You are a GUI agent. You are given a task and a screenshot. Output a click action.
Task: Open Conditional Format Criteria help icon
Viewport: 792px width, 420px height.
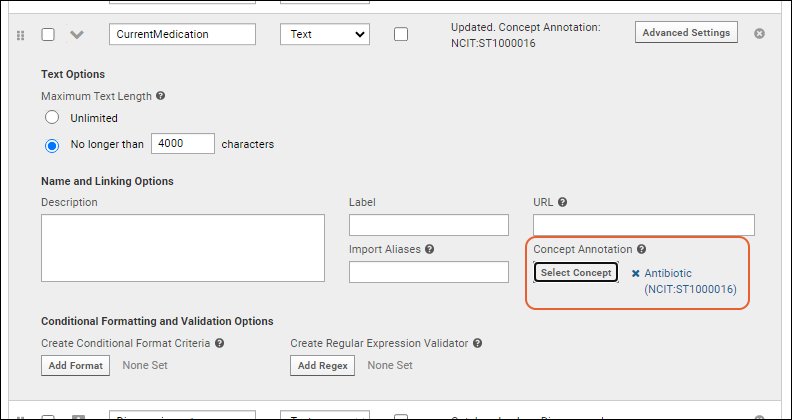219,343
